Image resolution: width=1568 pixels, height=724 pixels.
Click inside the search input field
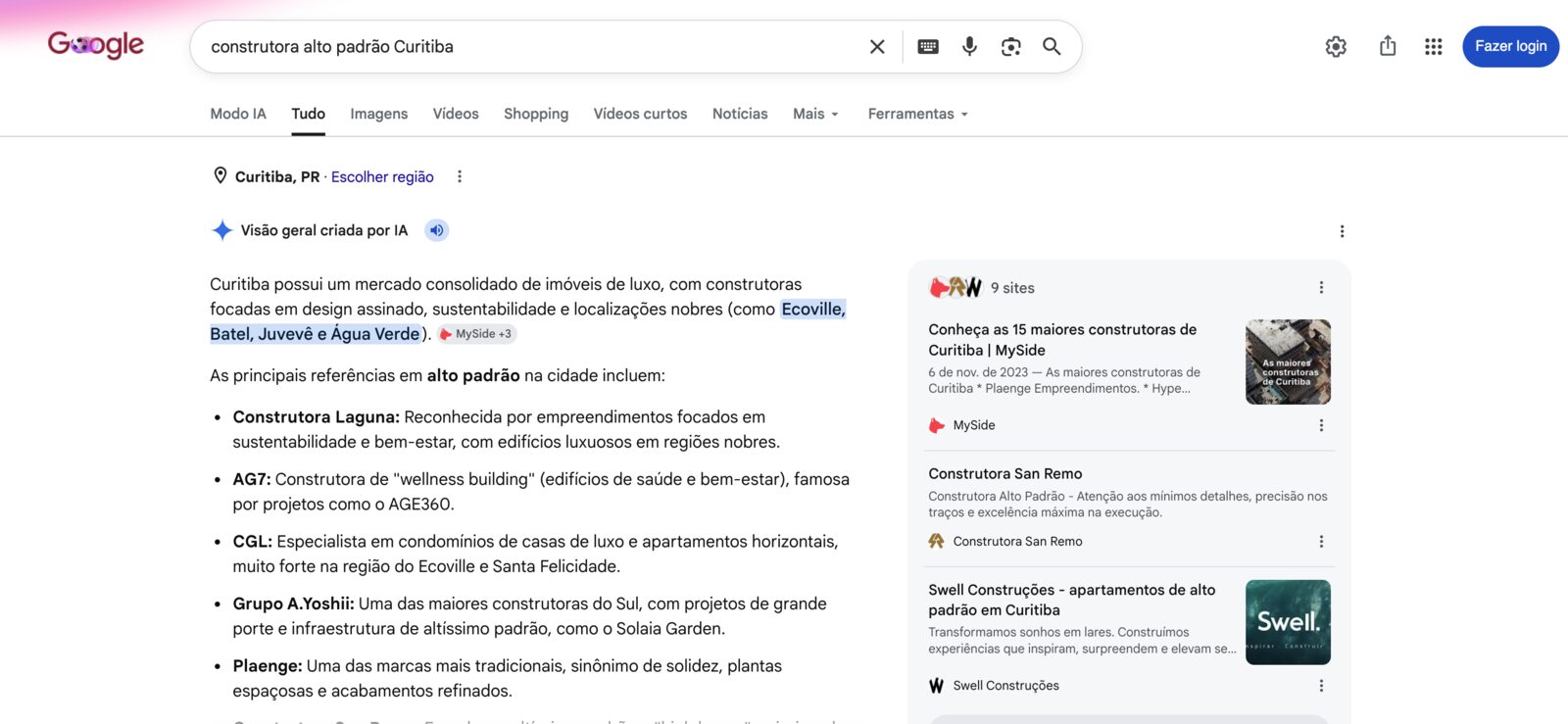529,46
